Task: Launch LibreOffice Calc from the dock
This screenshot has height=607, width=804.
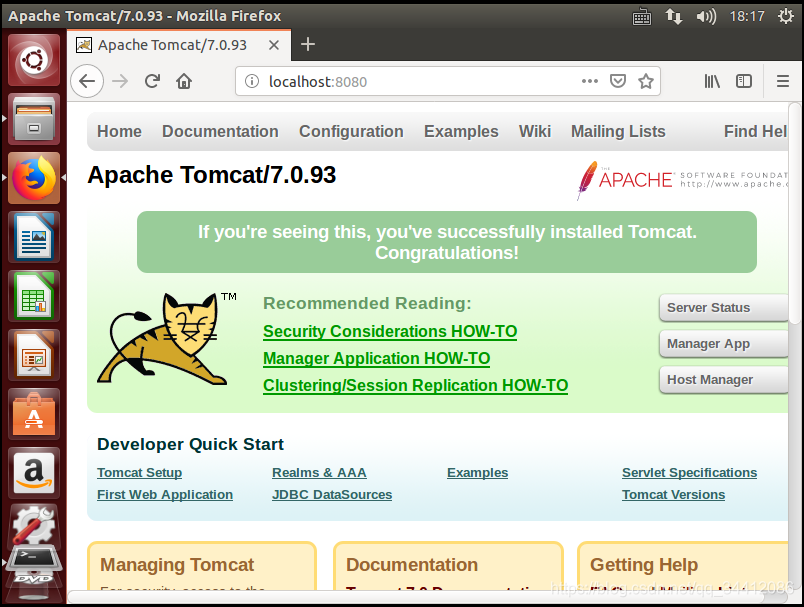Action: point(34,296)
